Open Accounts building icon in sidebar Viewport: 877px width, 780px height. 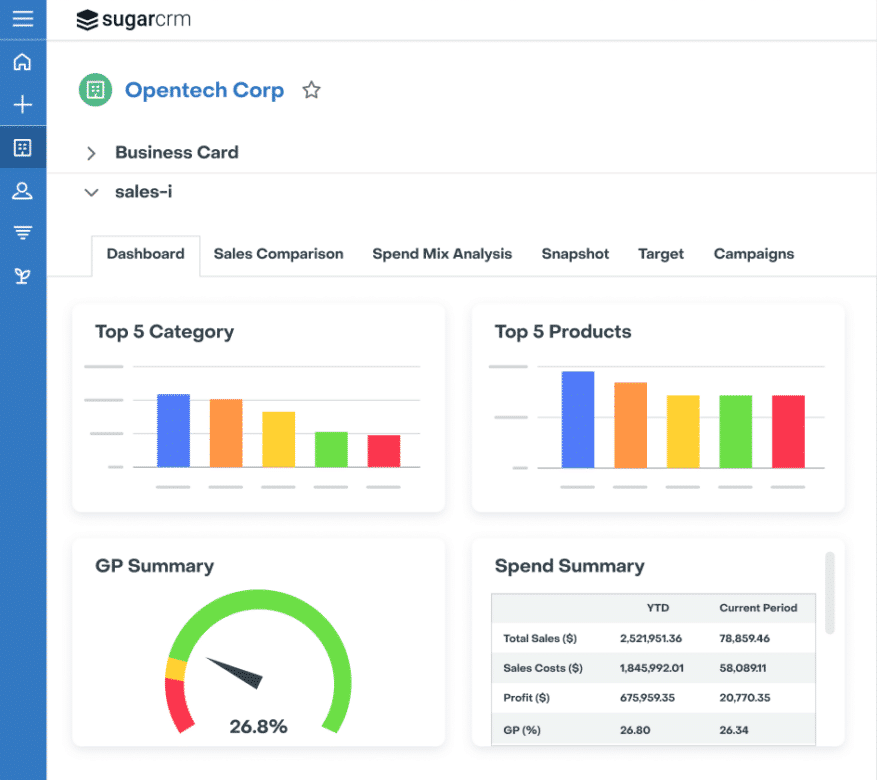pyautogui.click(x=22, y=148)
